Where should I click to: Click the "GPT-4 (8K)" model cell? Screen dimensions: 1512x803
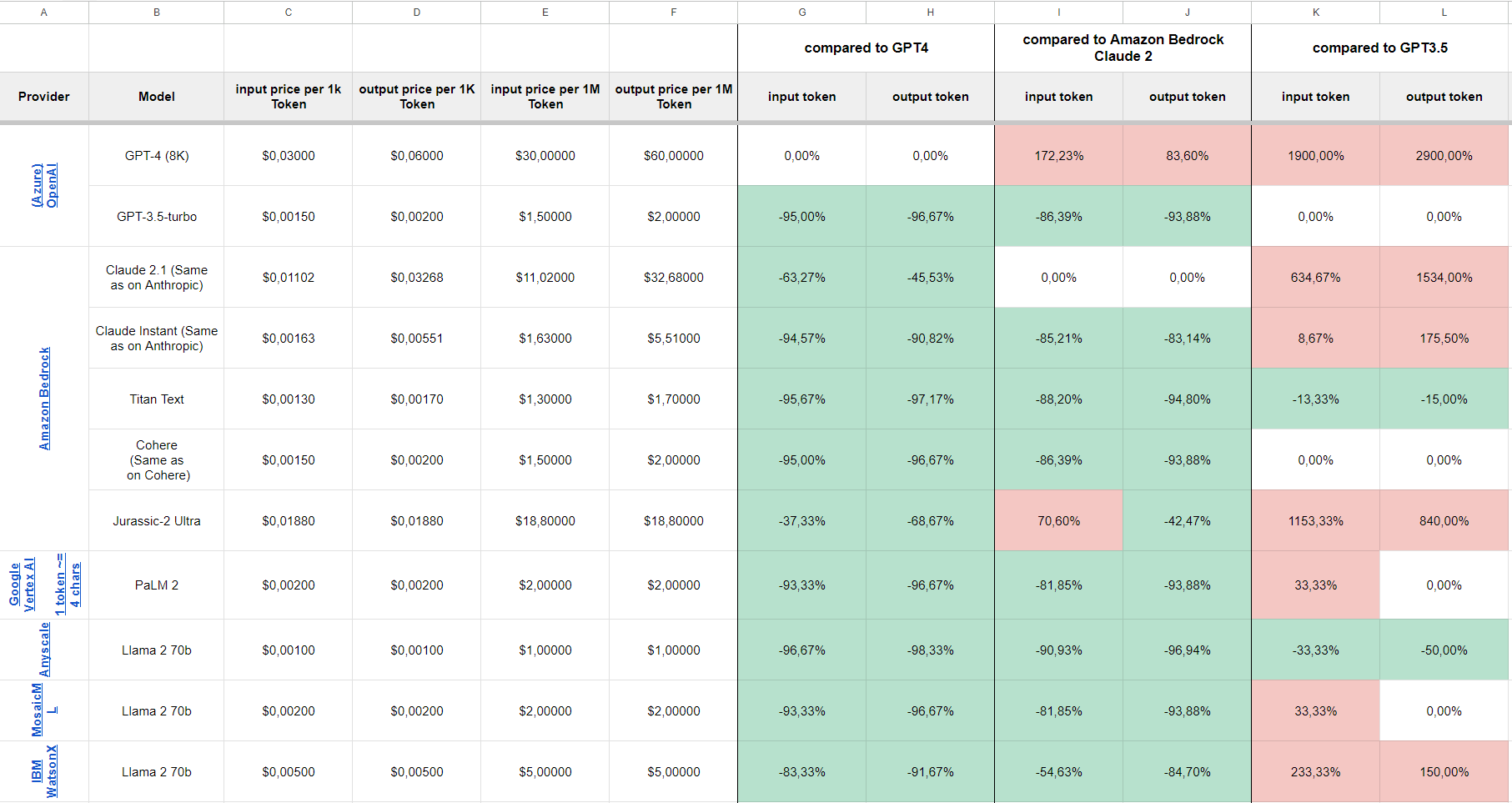pyautogui.click(x=156, y=155)
